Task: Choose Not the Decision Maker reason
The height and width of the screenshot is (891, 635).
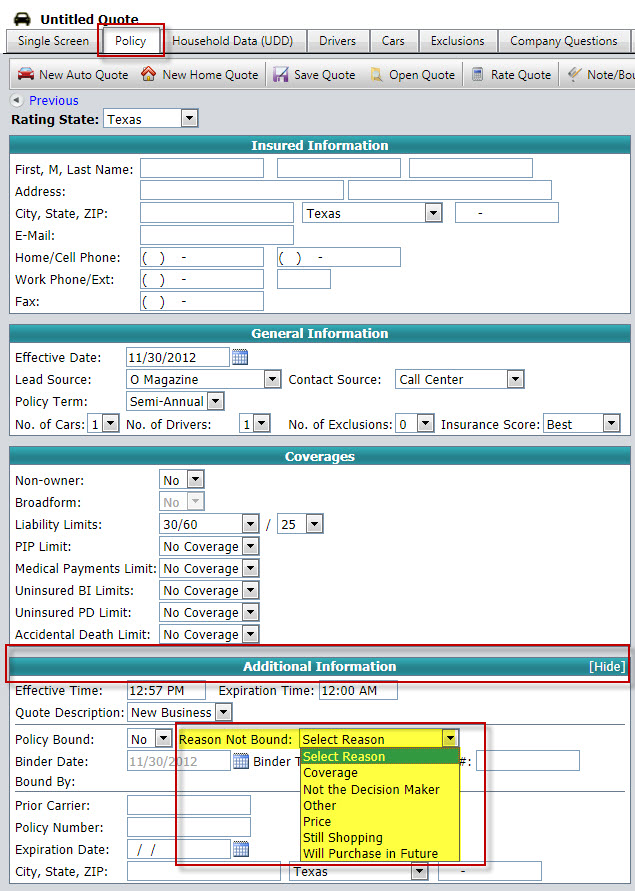Action: (x=380, y=789)
